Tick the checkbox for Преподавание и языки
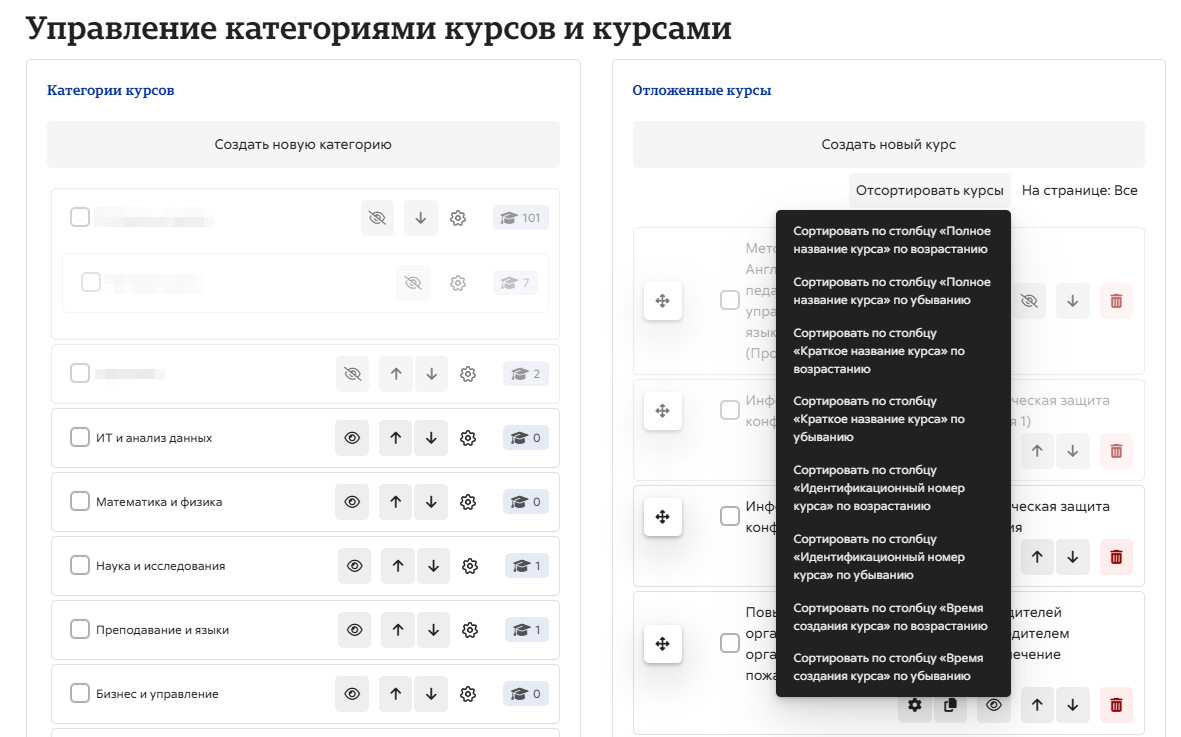The width and height of the screenshot is (1181, 737). 80,629
